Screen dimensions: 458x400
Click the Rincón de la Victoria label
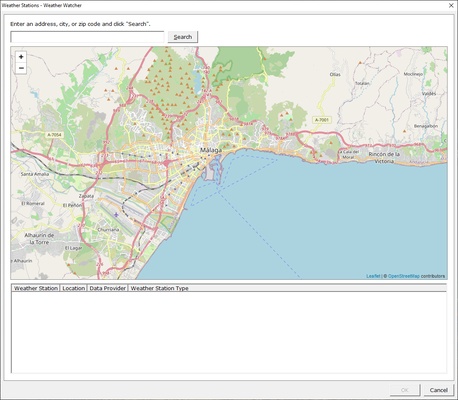tap(384, 158)
